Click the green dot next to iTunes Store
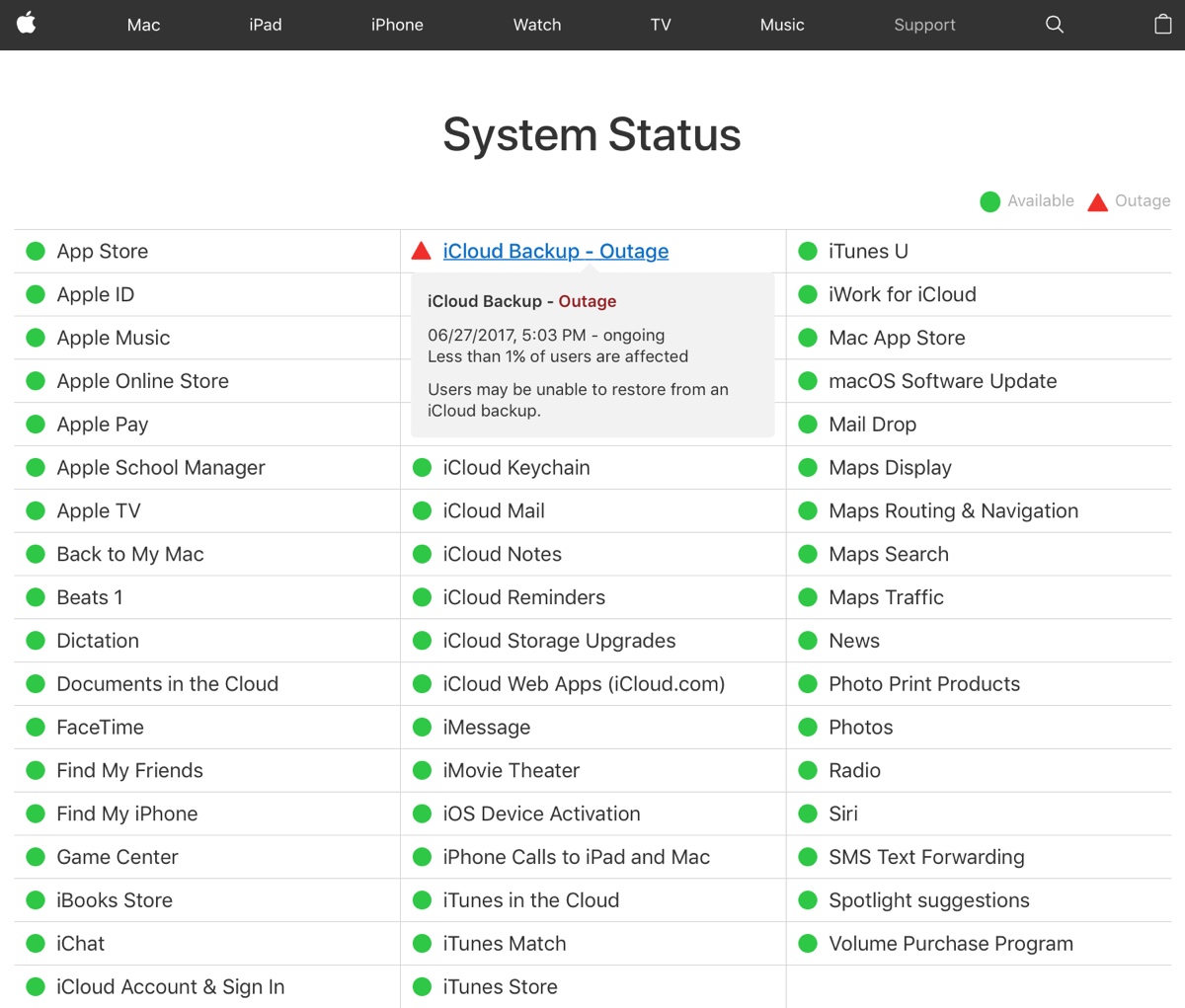The image size is (1185, 1008). coord(423,986)
